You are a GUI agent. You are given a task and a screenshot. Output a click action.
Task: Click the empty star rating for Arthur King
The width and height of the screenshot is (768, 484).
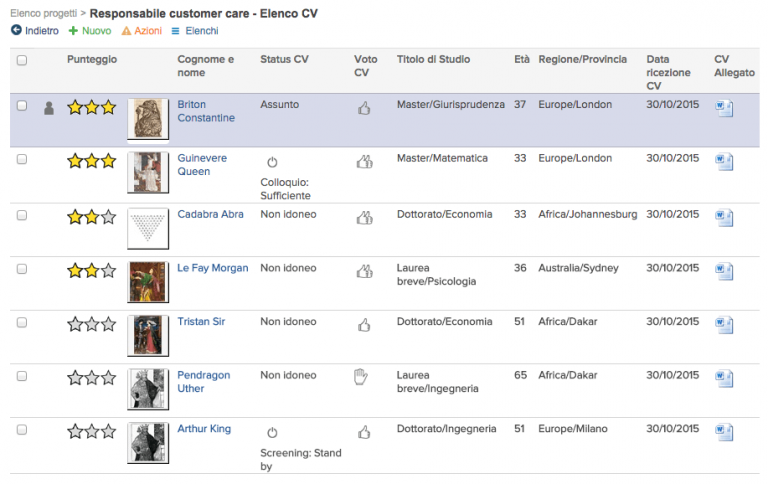coord(92,431)
